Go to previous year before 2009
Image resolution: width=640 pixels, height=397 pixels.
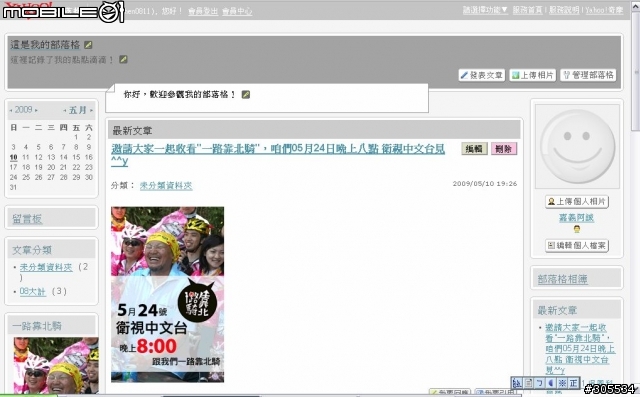(x=11, y=110)
